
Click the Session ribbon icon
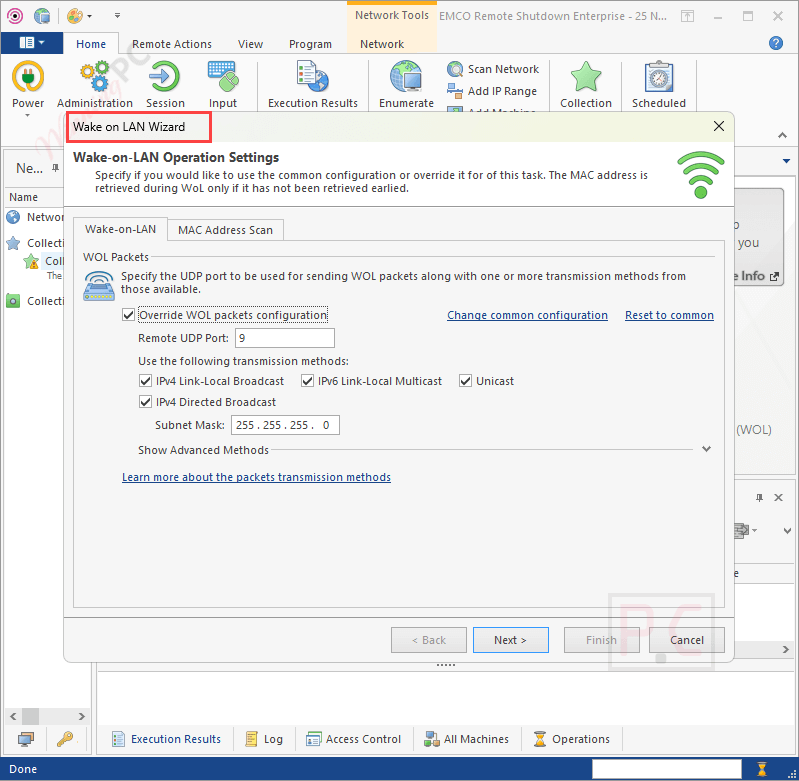(165, 76)
